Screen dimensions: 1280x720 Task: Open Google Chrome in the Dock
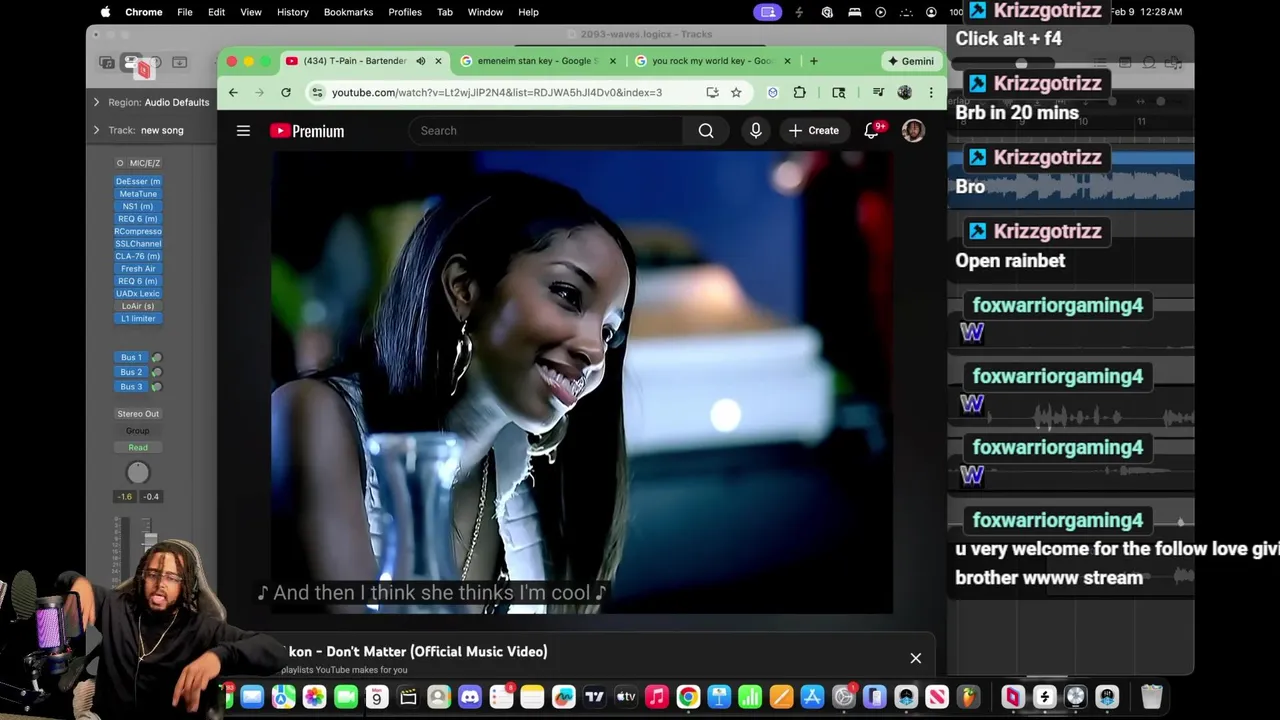pos(688,697)
